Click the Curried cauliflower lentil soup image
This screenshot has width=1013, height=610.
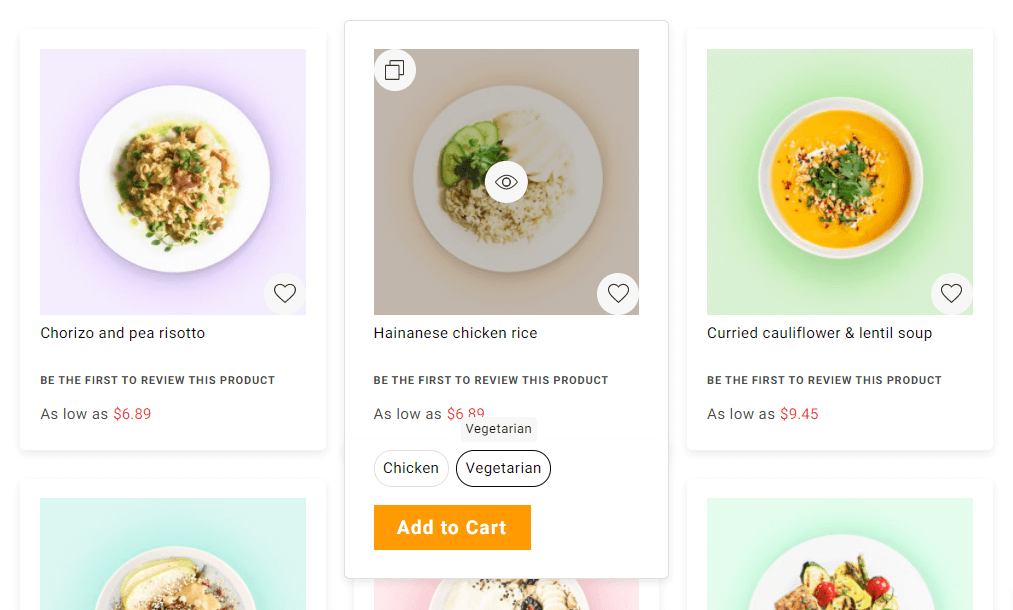[840, 181]
